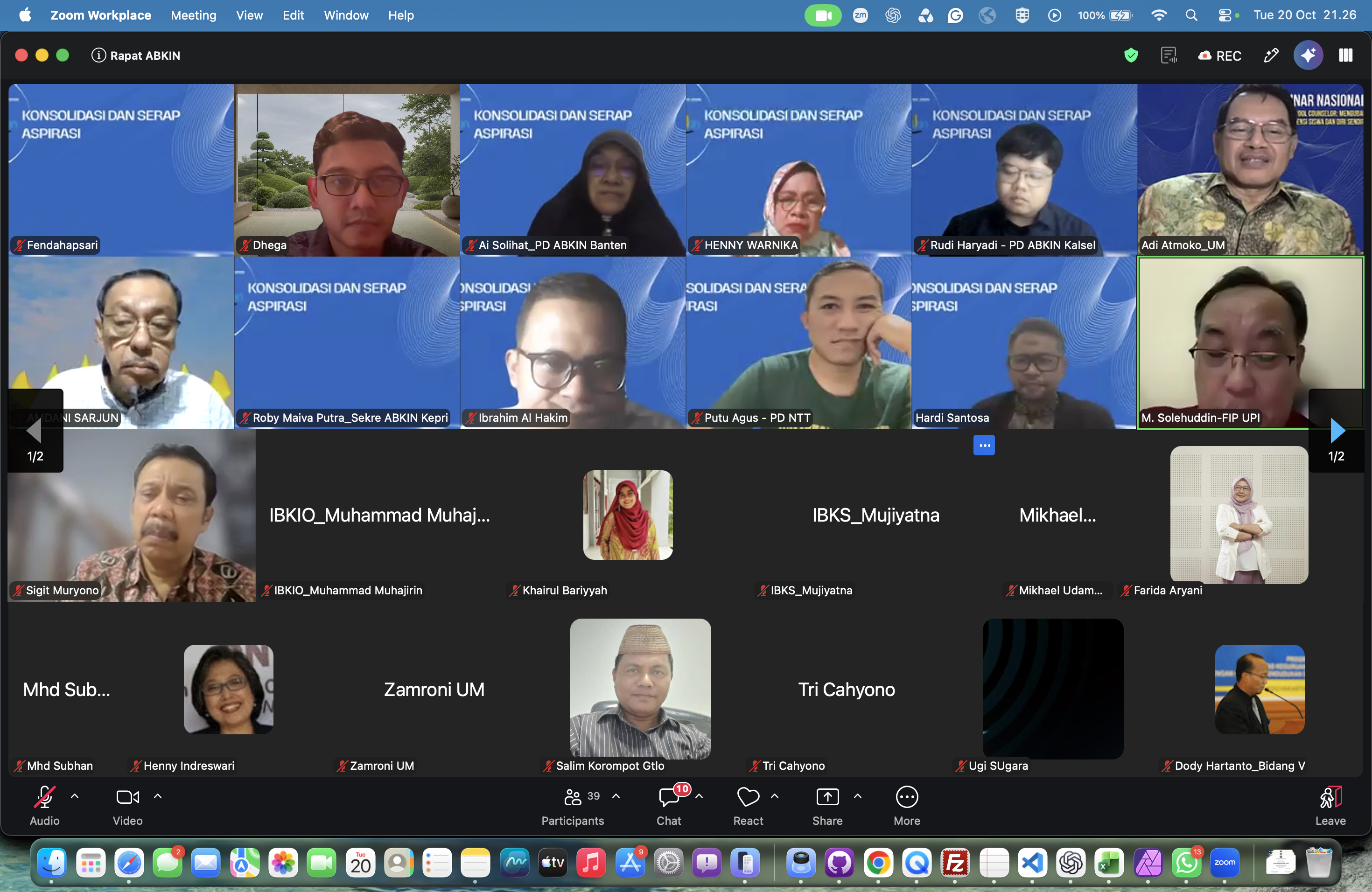Image resolution: width=1372 pixels, height=892 pixels.
Task: Expand the Participants options arrow
Action: pos(616,796)
